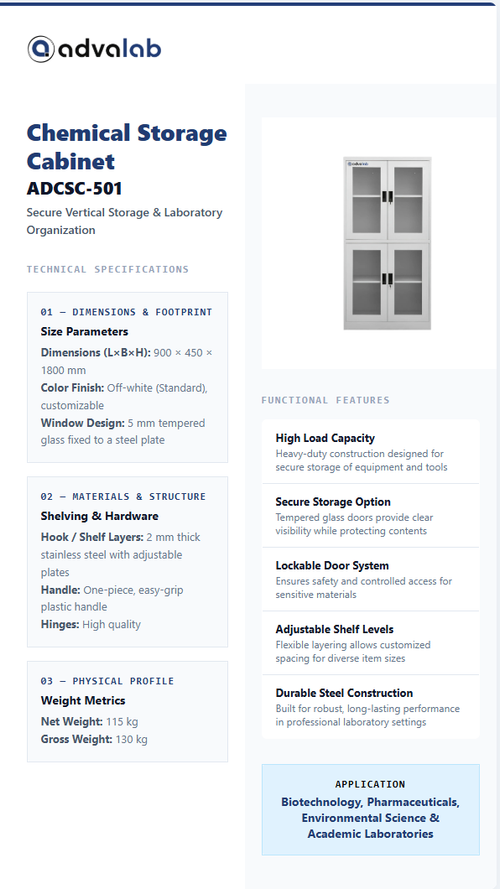This screenshot has height=889, width=500.
Task: Click the Secure Vertical Storage subtitle
Action: (125, 221)
